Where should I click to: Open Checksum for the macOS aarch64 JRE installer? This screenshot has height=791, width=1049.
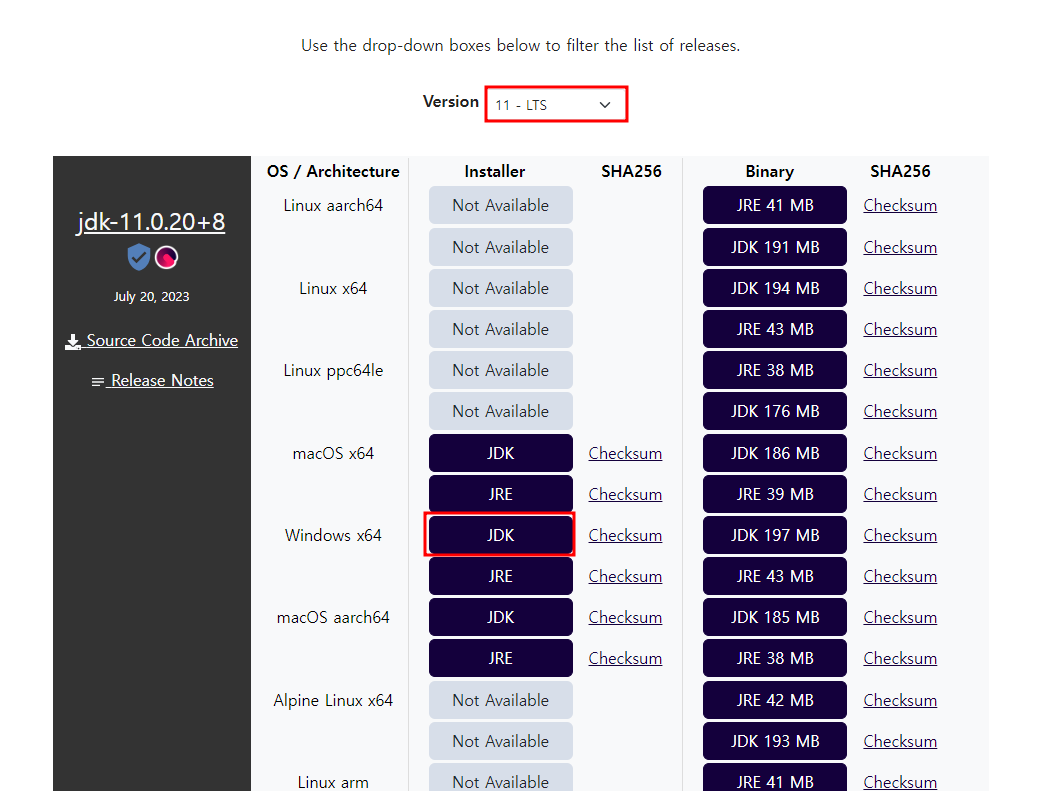tap(626, 658)
